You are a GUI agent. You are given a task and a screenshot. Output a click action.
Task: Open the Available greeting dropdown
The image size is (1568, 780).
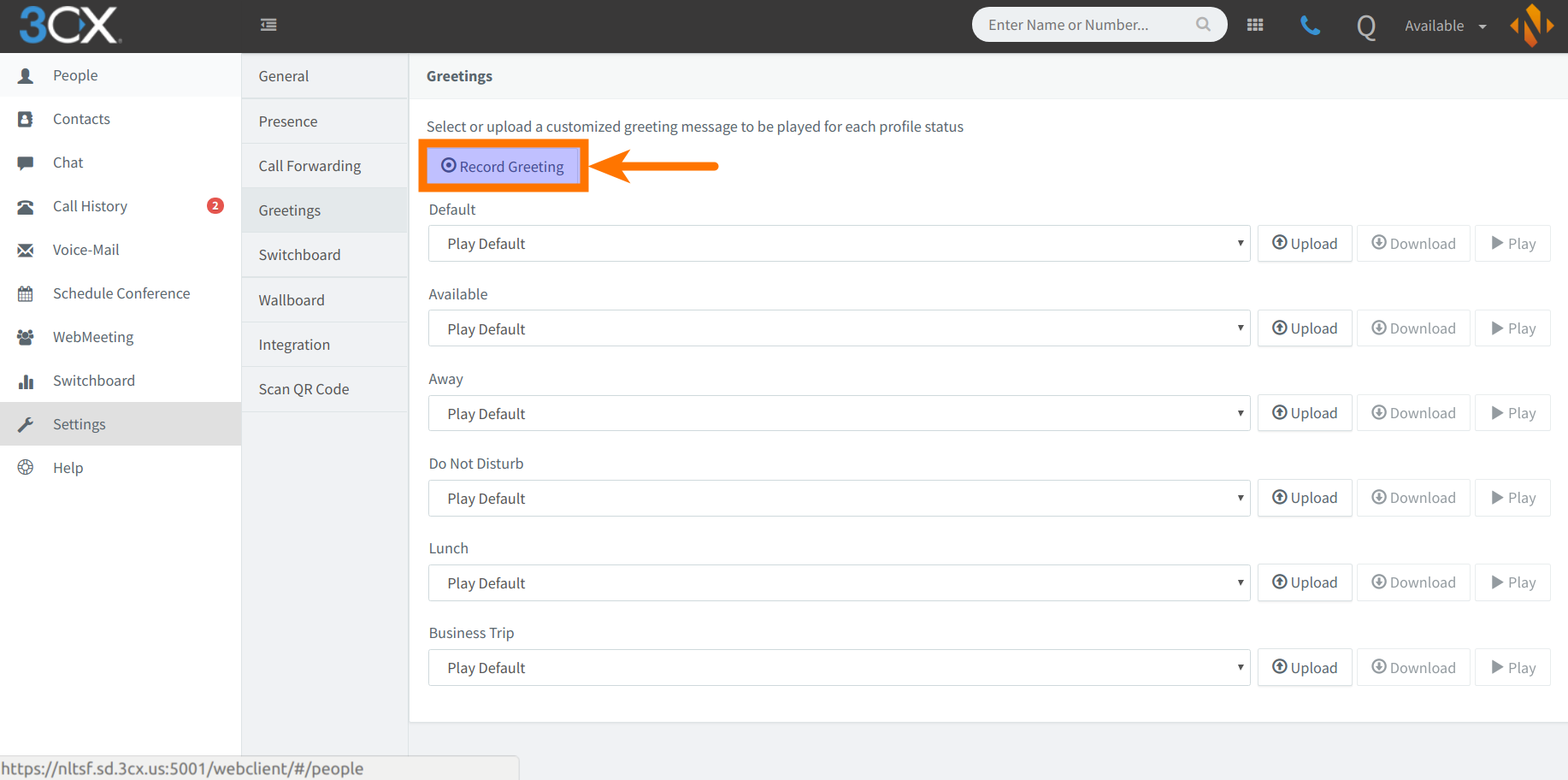[839, 328]
